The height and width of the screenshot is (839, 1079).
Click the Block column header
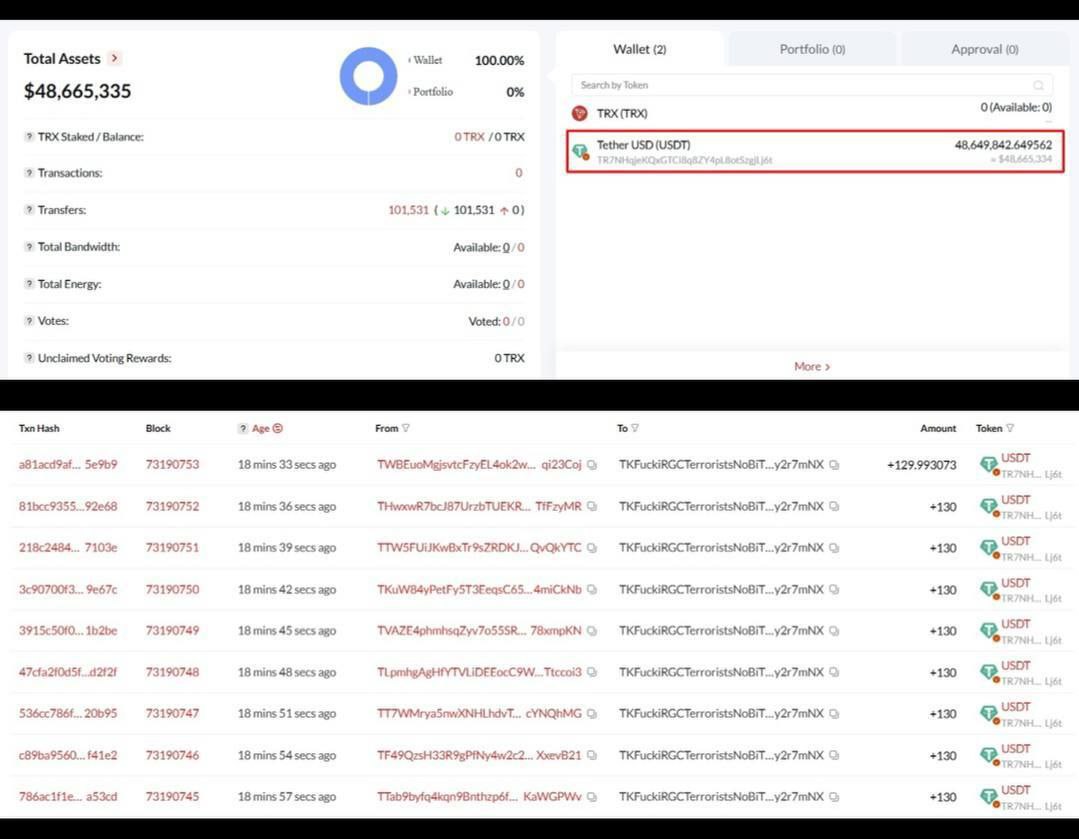click(x=158, y=428)
